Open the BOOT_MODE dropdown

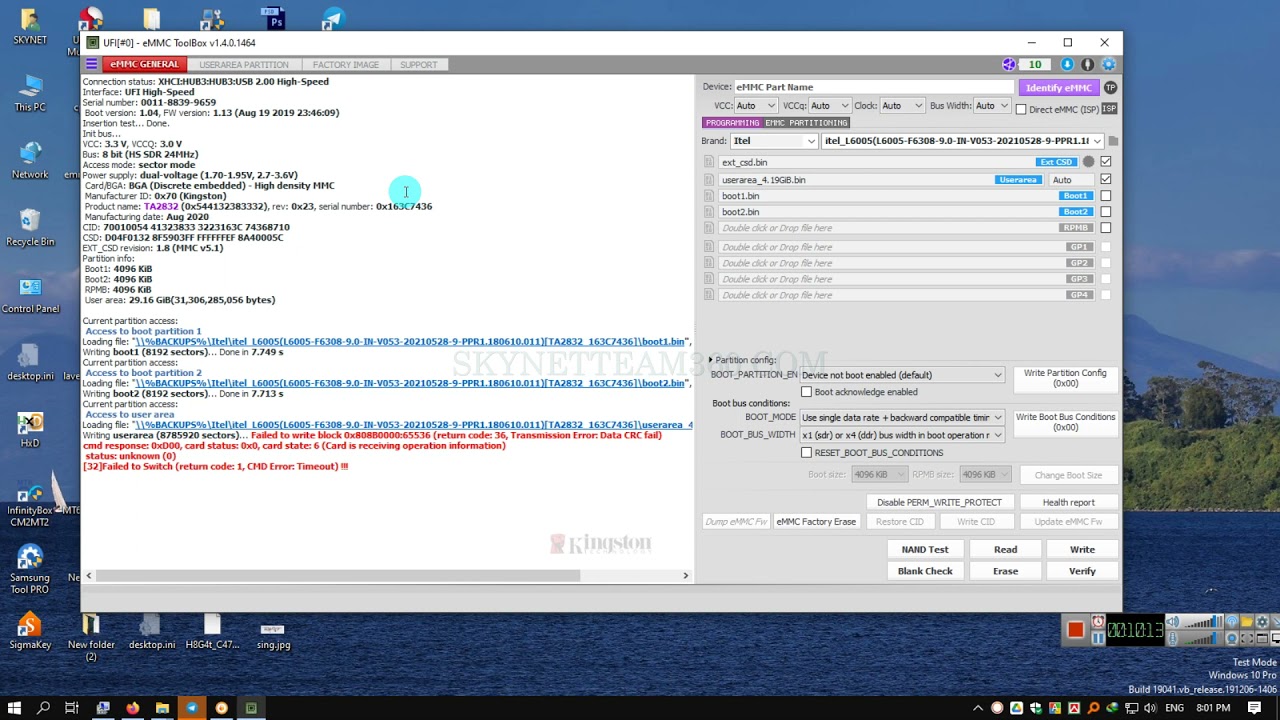click(901, 417)
